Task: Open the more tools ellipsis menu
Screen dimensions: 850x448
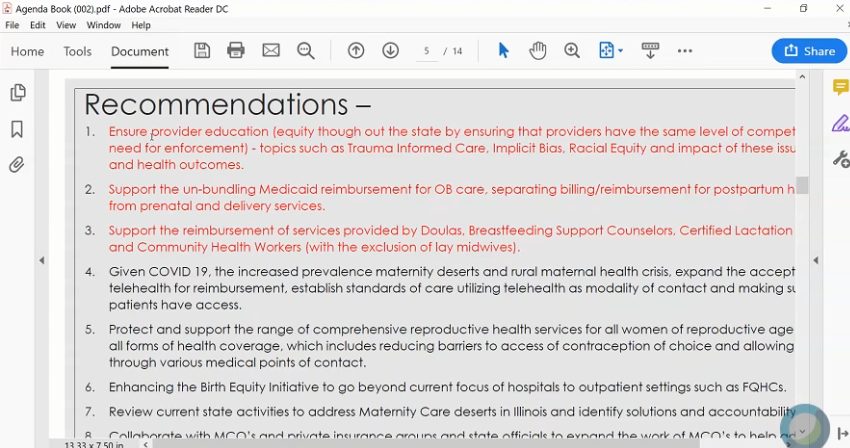Action: pos(685,51)
